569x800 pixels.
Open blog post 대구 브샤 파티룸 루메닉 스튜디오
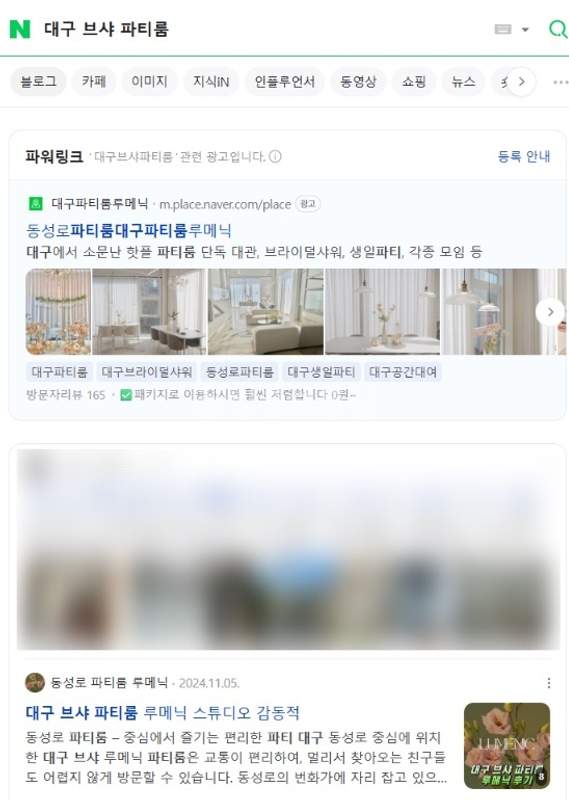[x=162, y=712]
